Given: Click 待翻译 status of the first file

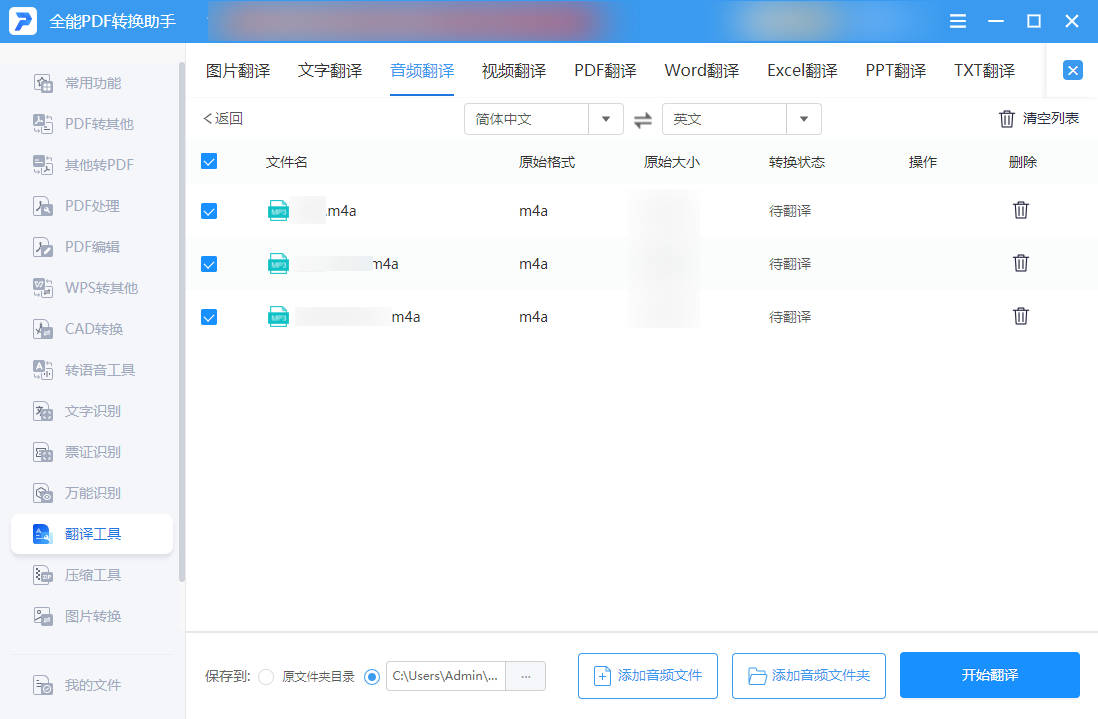Looking at the screenshot, I should (x=790, y=211).
